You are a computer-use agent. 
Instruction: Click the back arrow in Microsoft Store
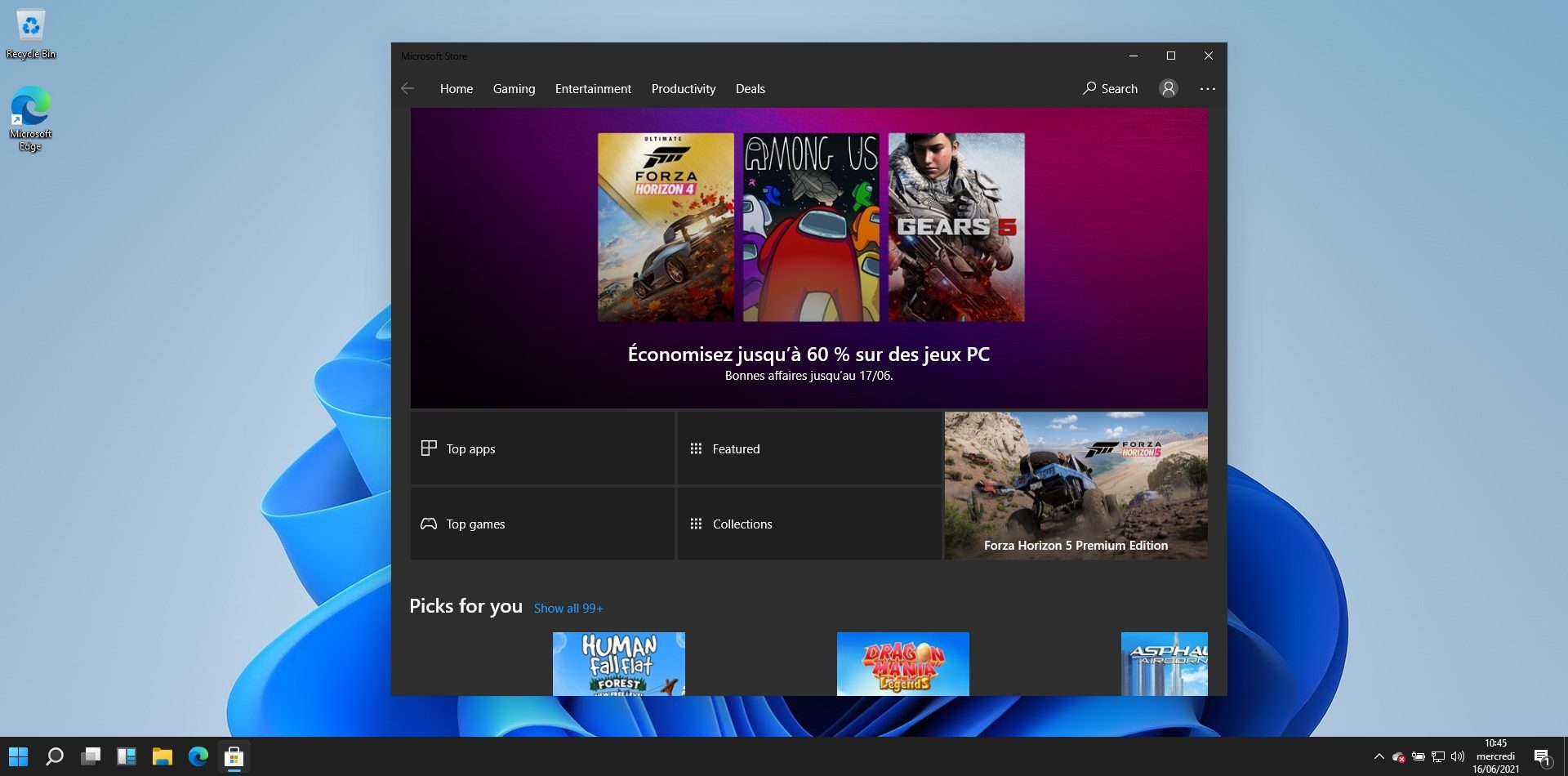click(408, 88)
